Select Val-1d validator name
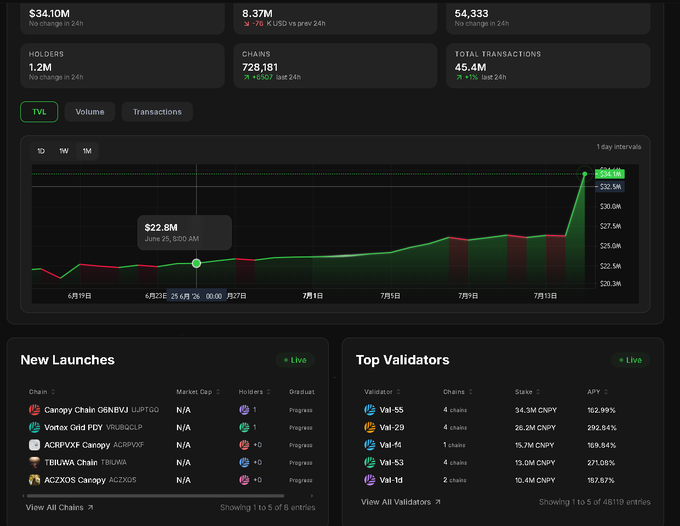680x526 pixels. (391, 480)
